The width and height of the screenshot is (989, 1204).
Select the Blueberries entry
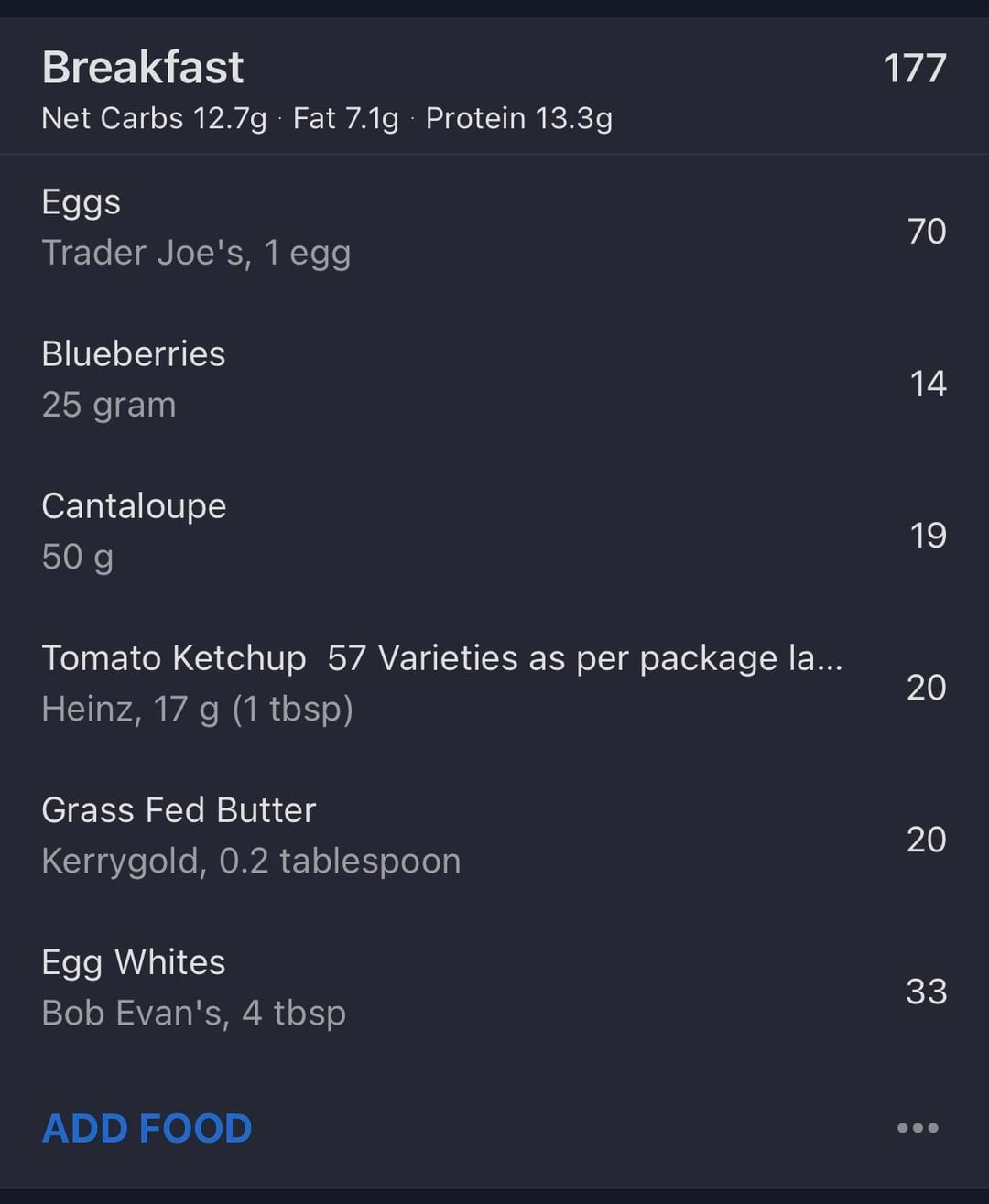134,354
